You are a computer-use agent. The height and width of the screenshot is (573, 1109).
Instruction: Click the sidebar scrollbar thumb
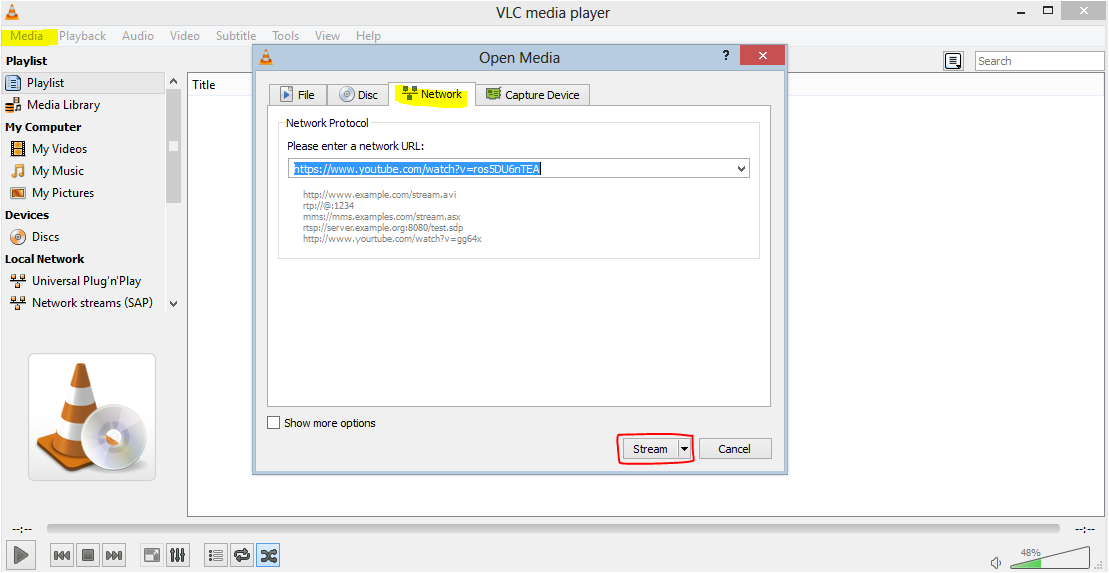pyautogui.click(x=173, y=147)
